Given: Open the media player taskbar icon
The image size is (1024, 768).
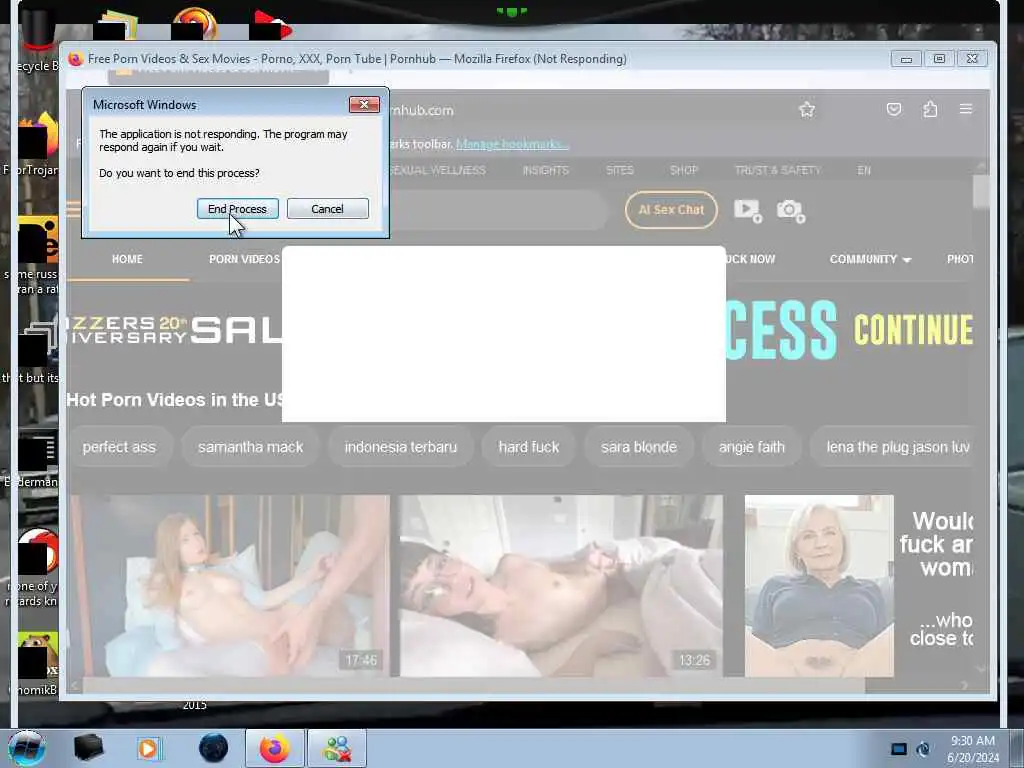Looking at the screenshot, I should tap(150, 748).
